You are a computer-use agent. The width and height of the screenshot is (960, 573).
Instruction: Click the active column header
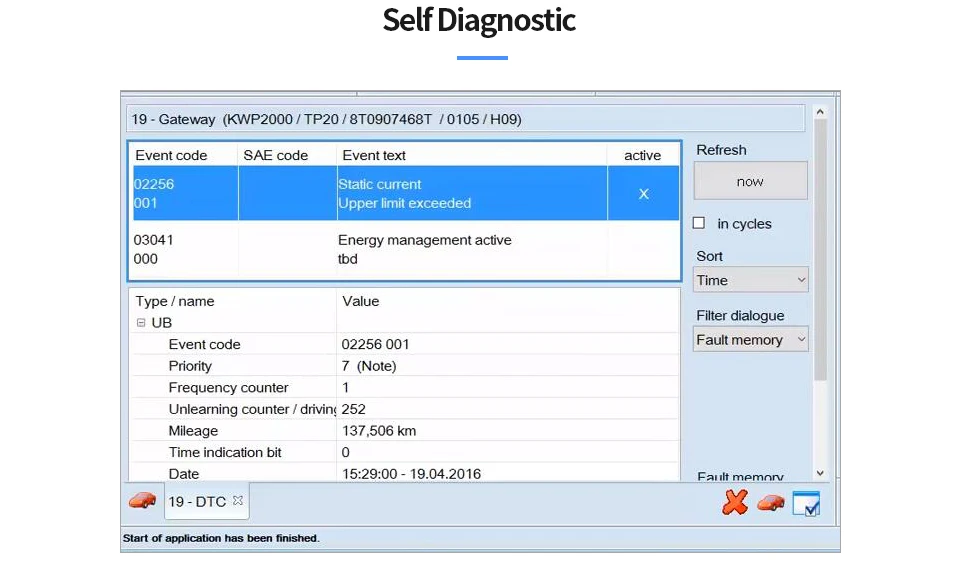pos(642,155)
